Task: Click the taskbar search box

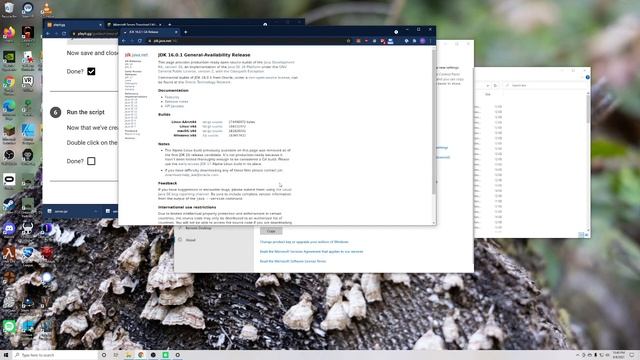Action: click(55, 355)
